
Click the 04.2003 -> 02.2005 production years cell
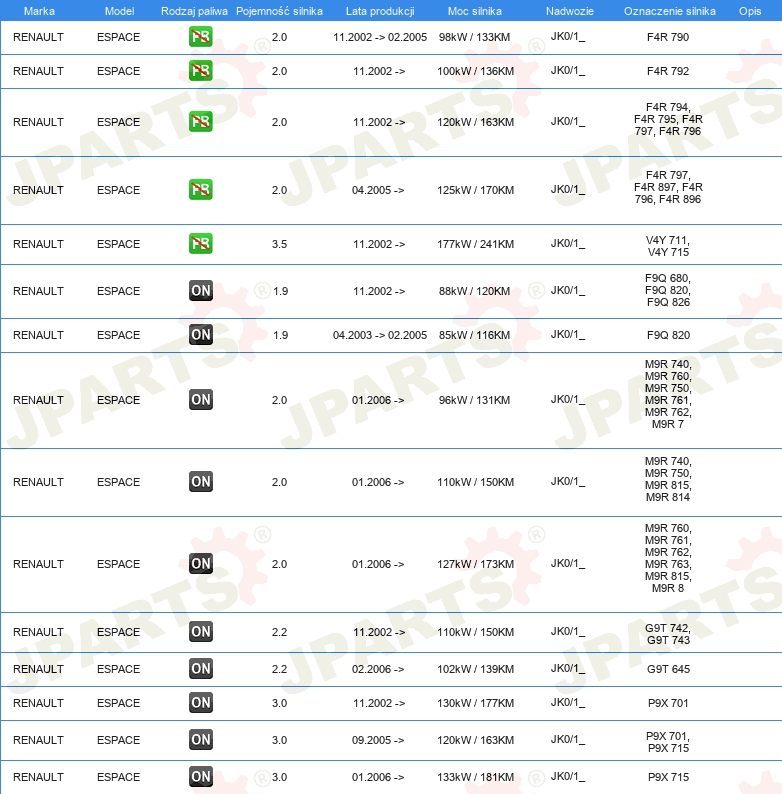[x=379, y=335]
